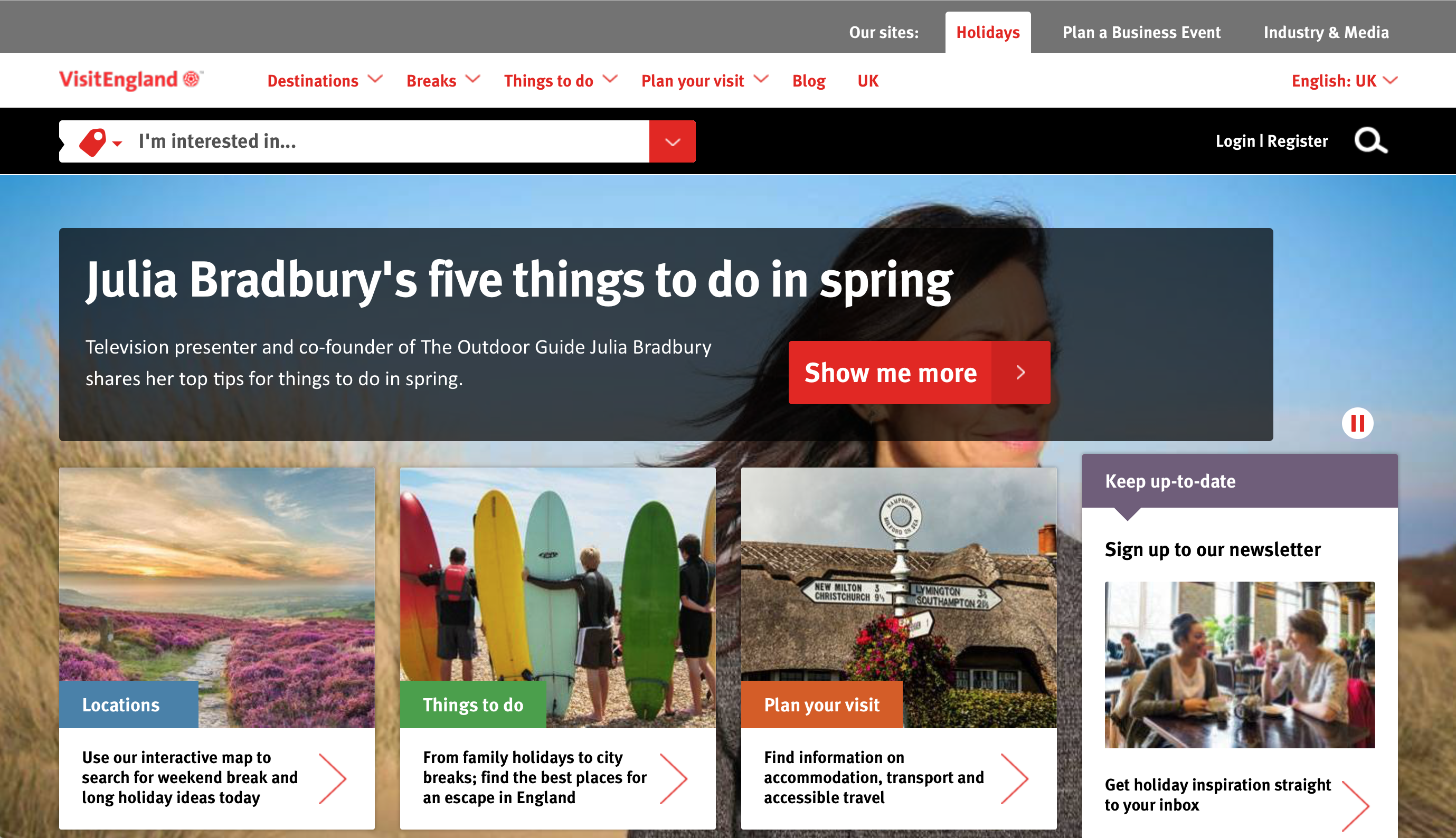The image size is (1456, 838).
Task: Open the Blog link
Action: (809, 81)
